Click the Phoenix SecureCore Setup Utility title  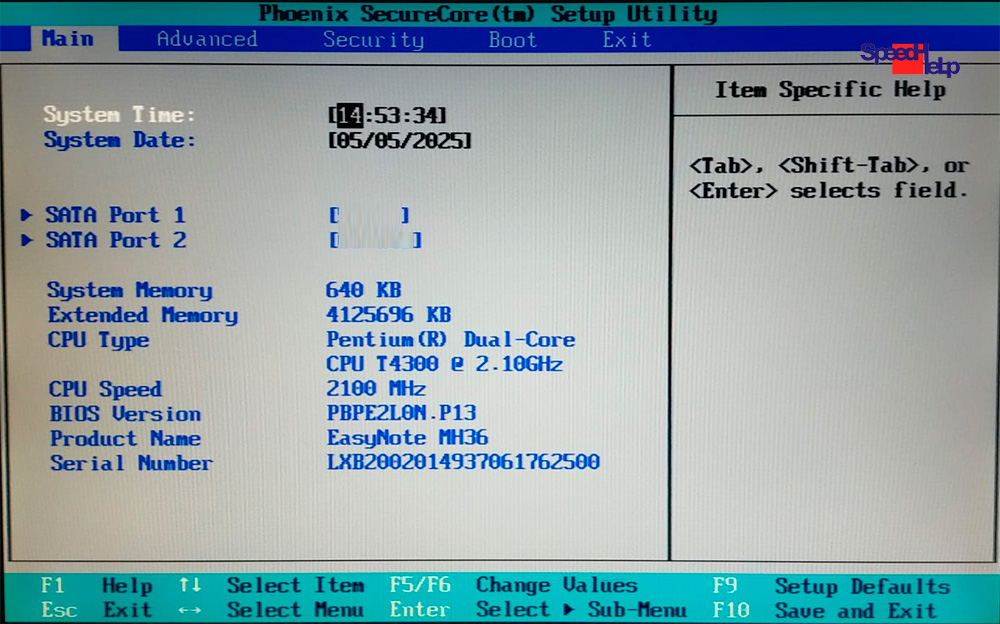488,13
